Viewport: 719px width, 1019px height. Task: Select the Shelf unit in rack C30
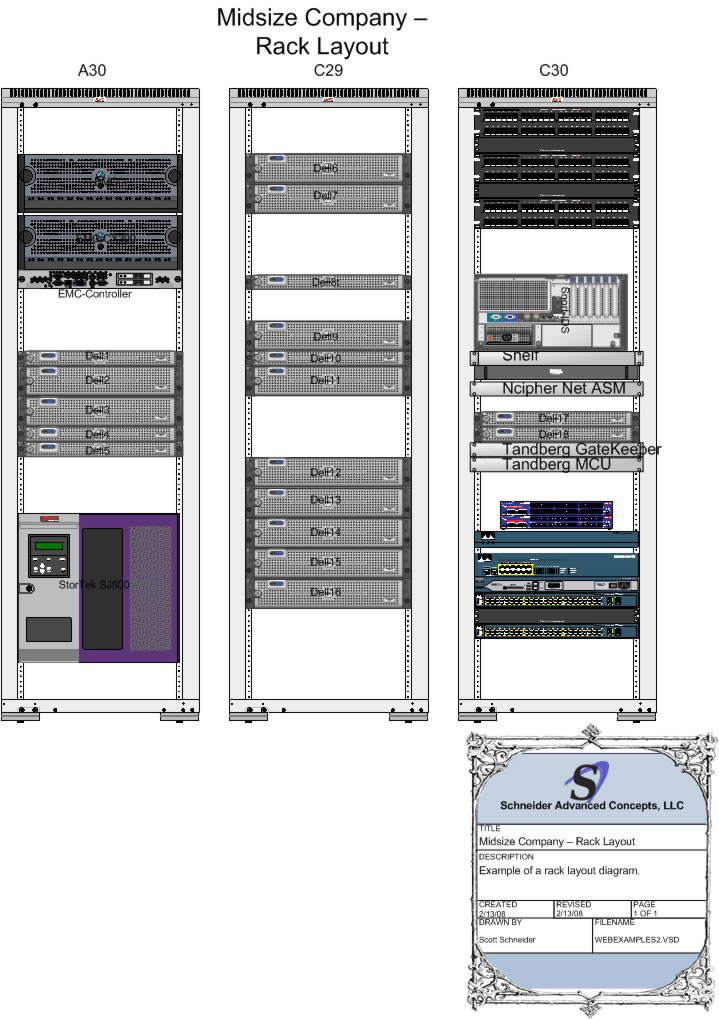tap(556, 358)
